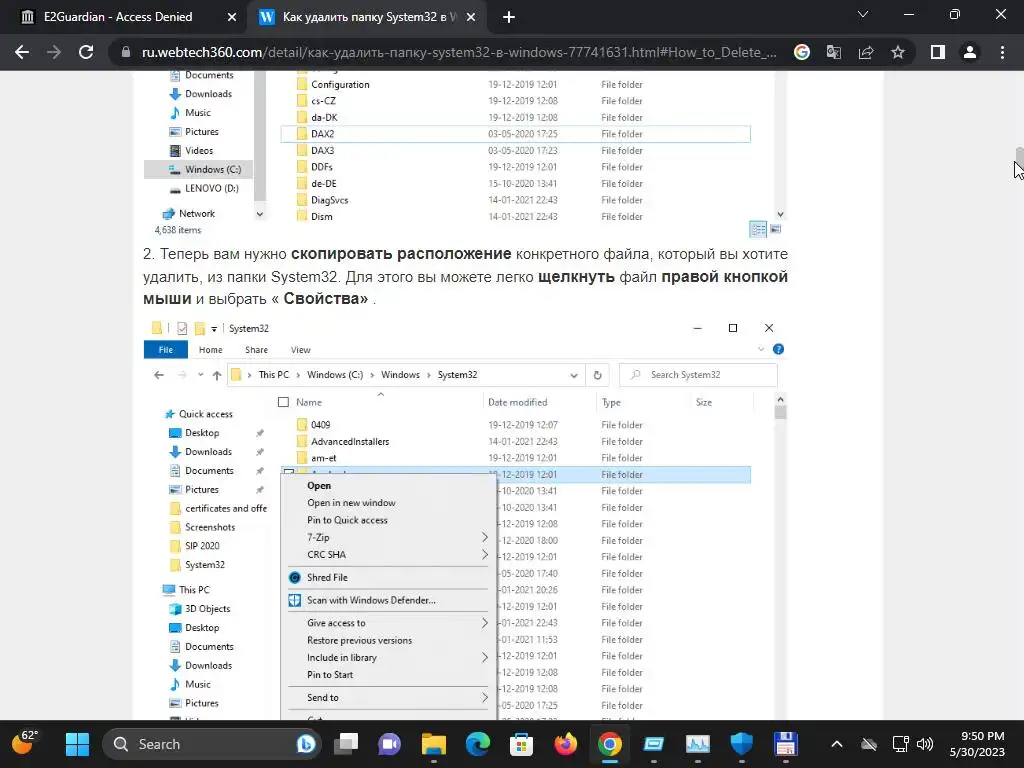Click the File tab in the System32 window
The width and height of the screenshot is (1024, 768).
[166, 349]
